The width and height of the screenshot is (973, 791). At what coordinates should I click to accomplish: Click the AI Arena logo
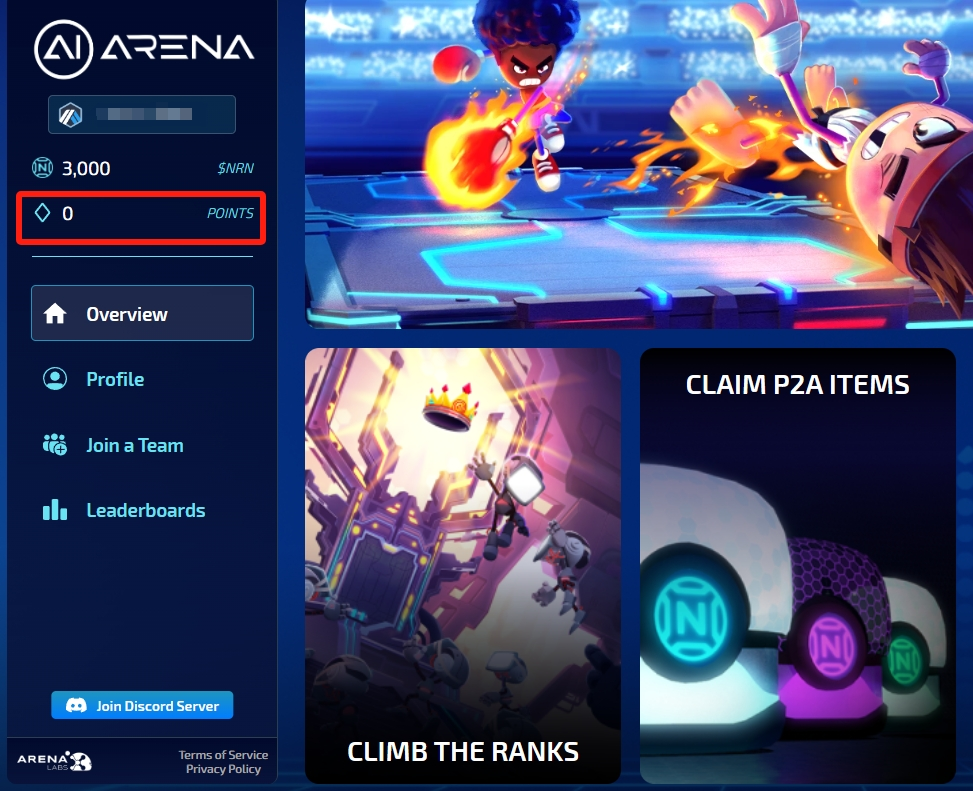pyautogui.click(x=144, y=49)
